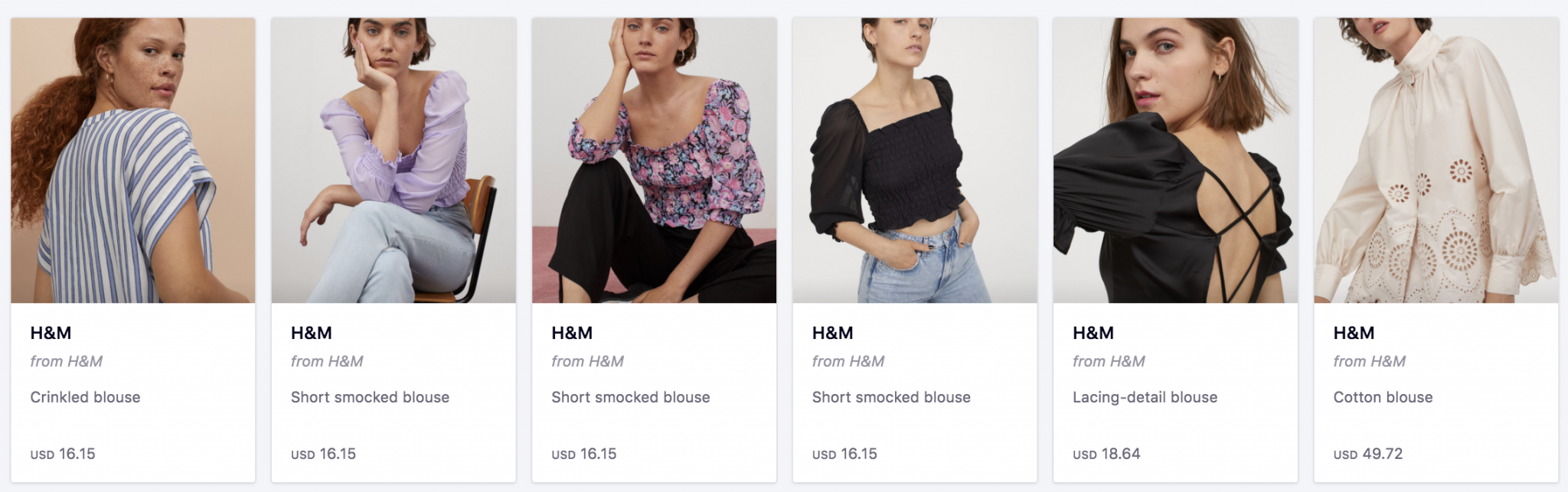Click "from H&M" on the Lacing-detail blouse card
The height and width of the screenshot is (492, 1568).
[x=1109, y=361]
